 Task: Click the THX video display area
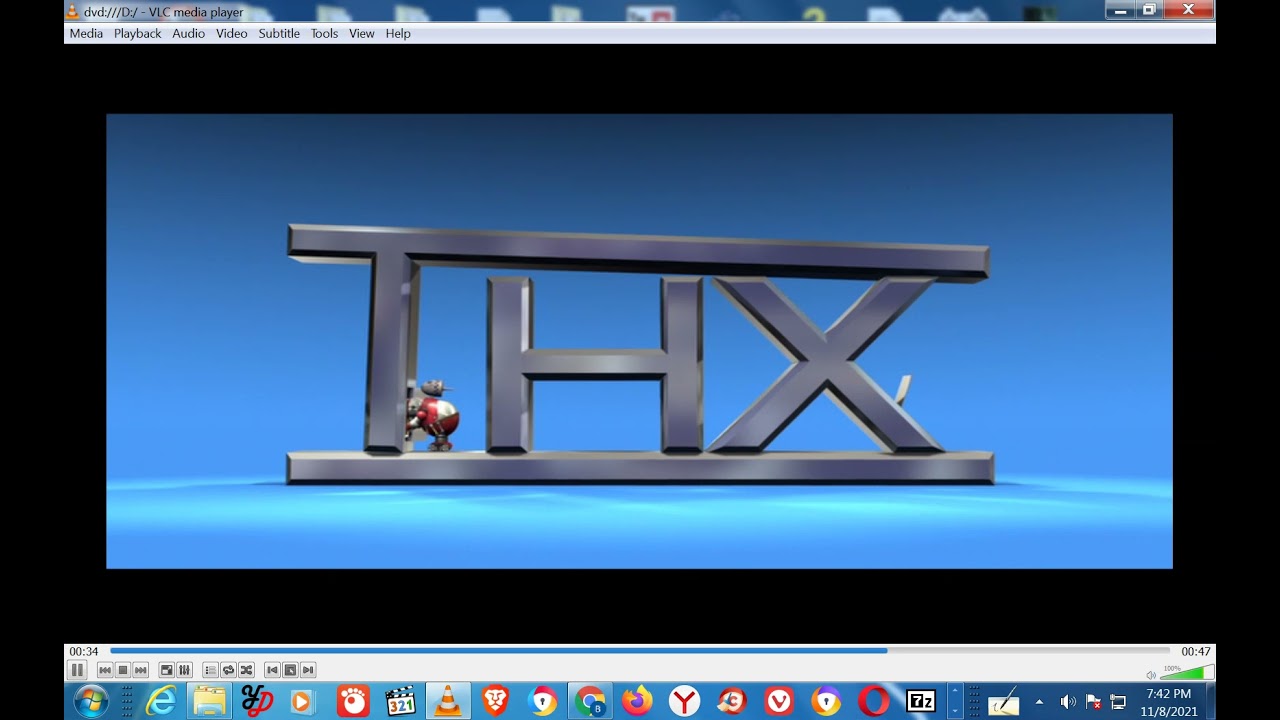639,341
